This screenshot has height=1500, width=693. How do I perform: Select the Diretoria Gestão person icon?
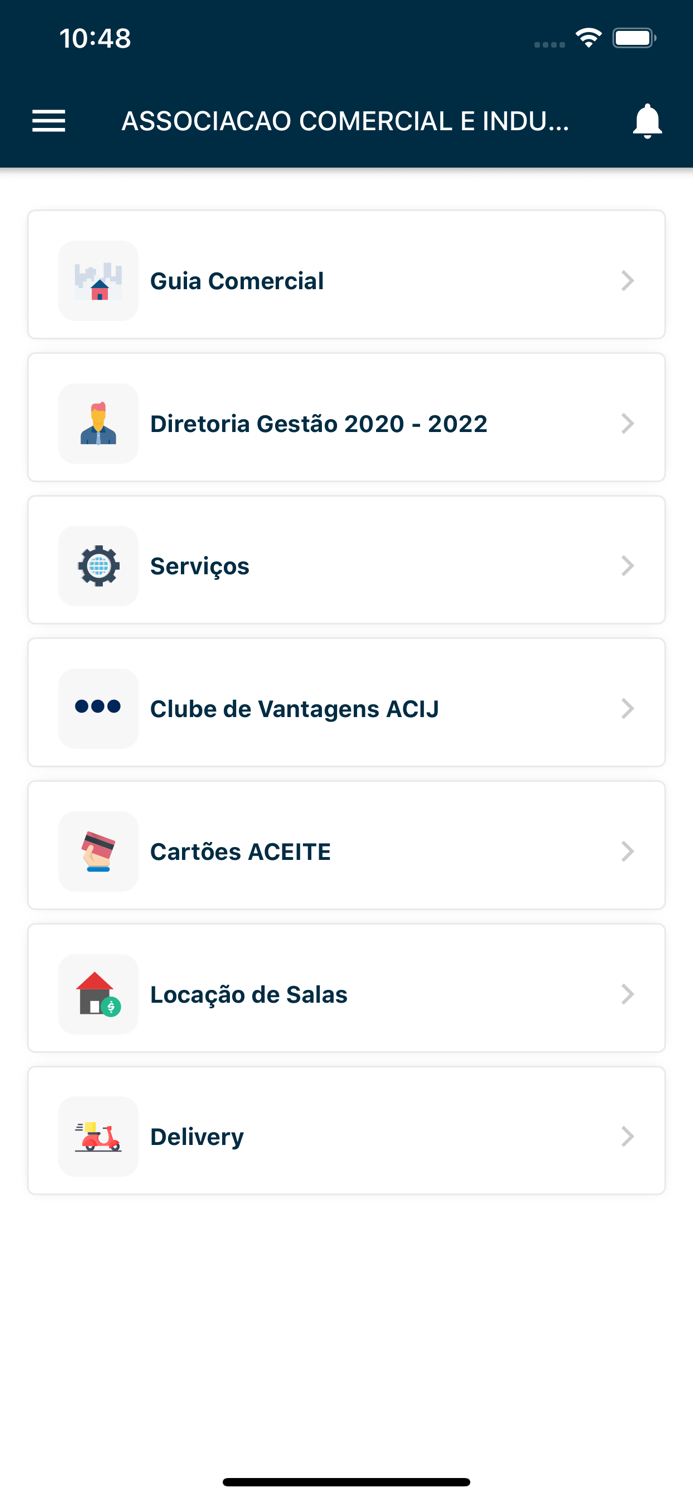(98, 423)
